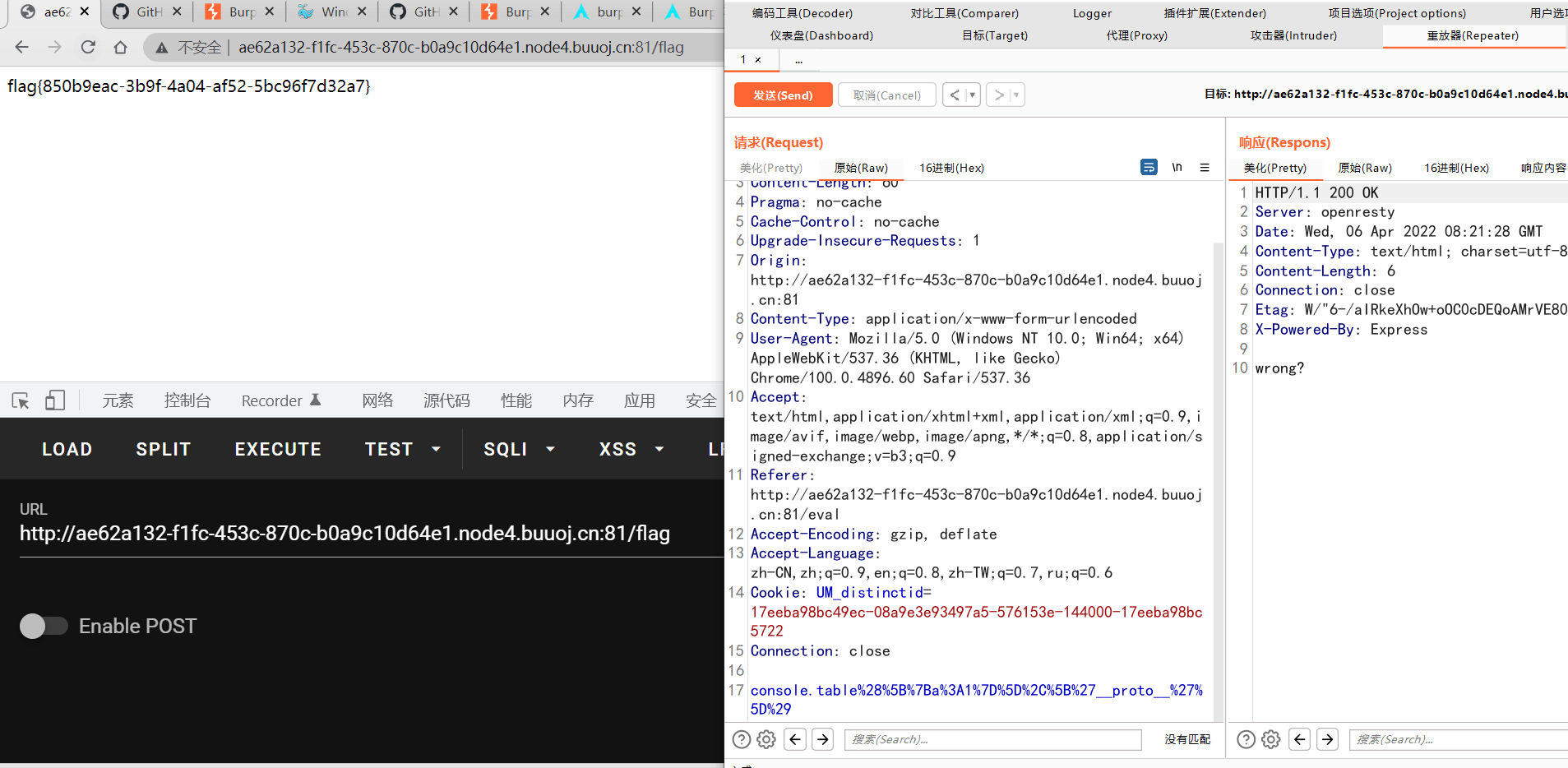
Task: Open DevTools Console (控制台) tab
Action: click(x=187, y=400)
